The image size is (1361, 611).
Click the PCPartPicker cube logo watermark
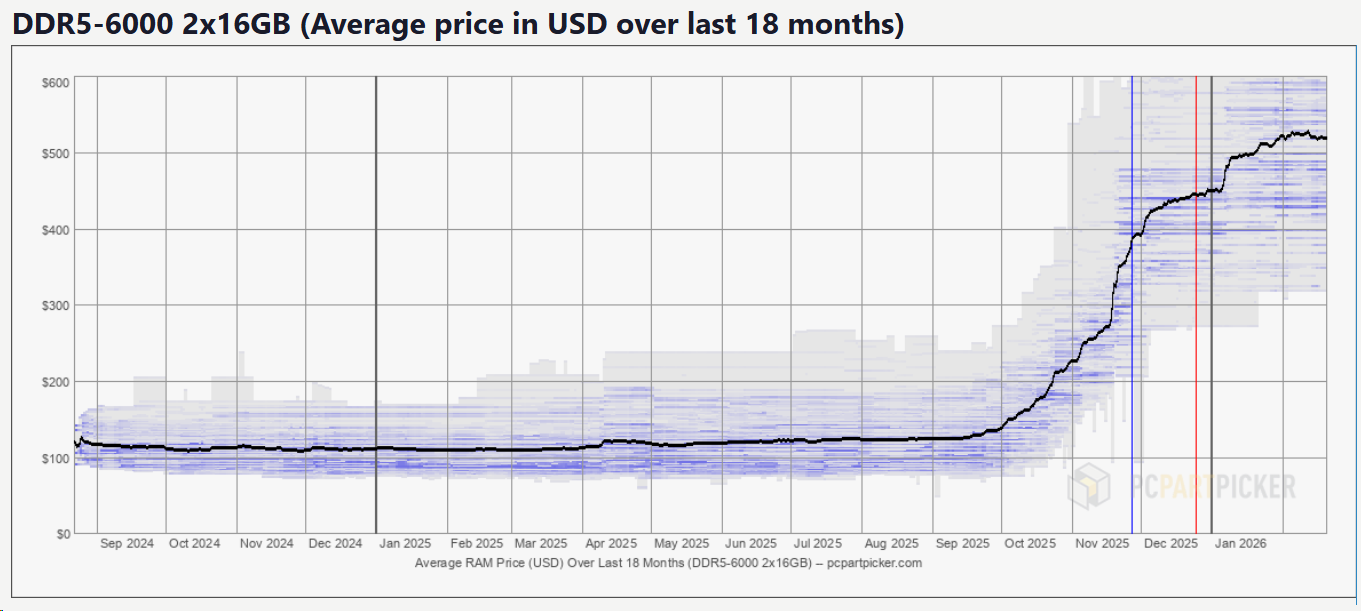[1090, 487]
